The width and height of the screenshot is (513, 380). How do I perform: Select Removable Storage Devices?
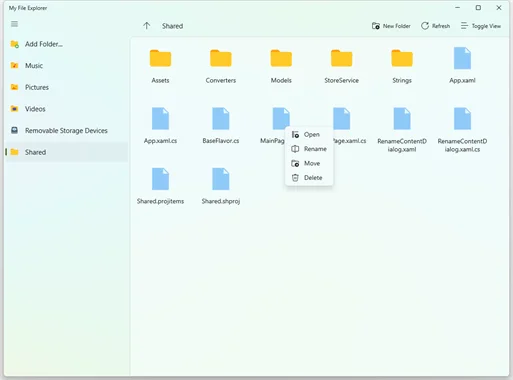click(59, 131)
